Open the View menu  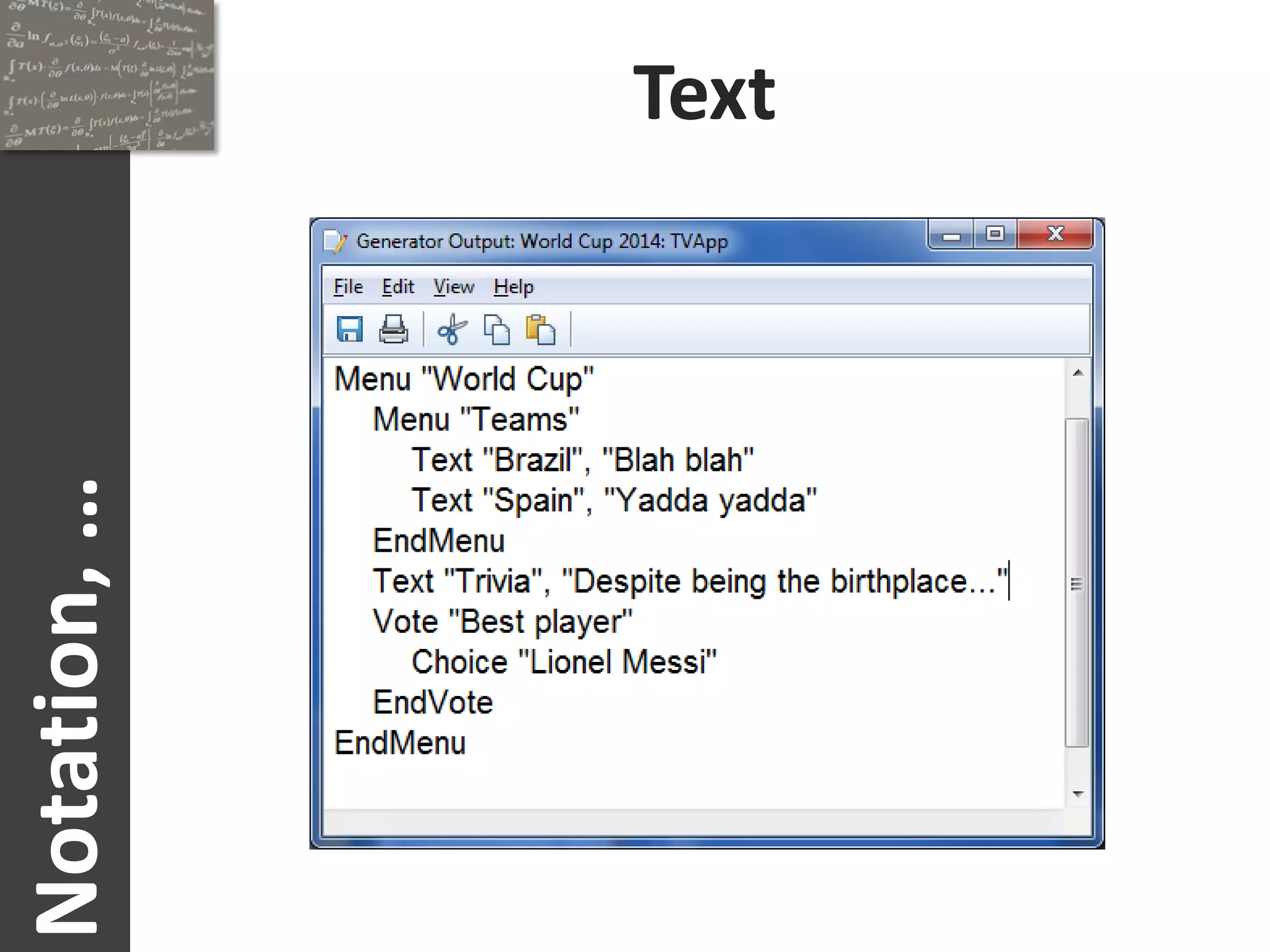(x=453, y=287)
